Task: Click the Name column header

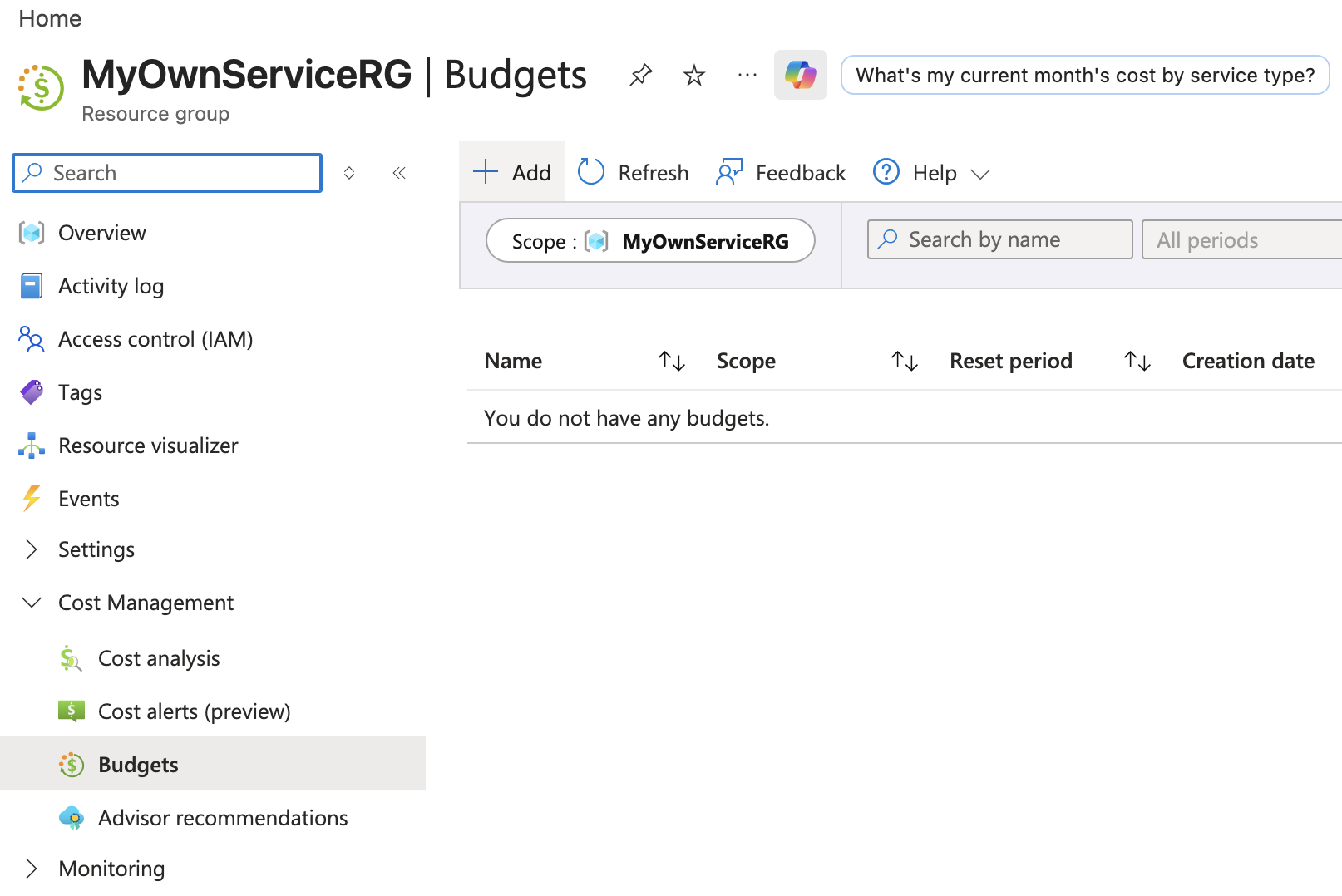Action: click(x=513, y=361)
